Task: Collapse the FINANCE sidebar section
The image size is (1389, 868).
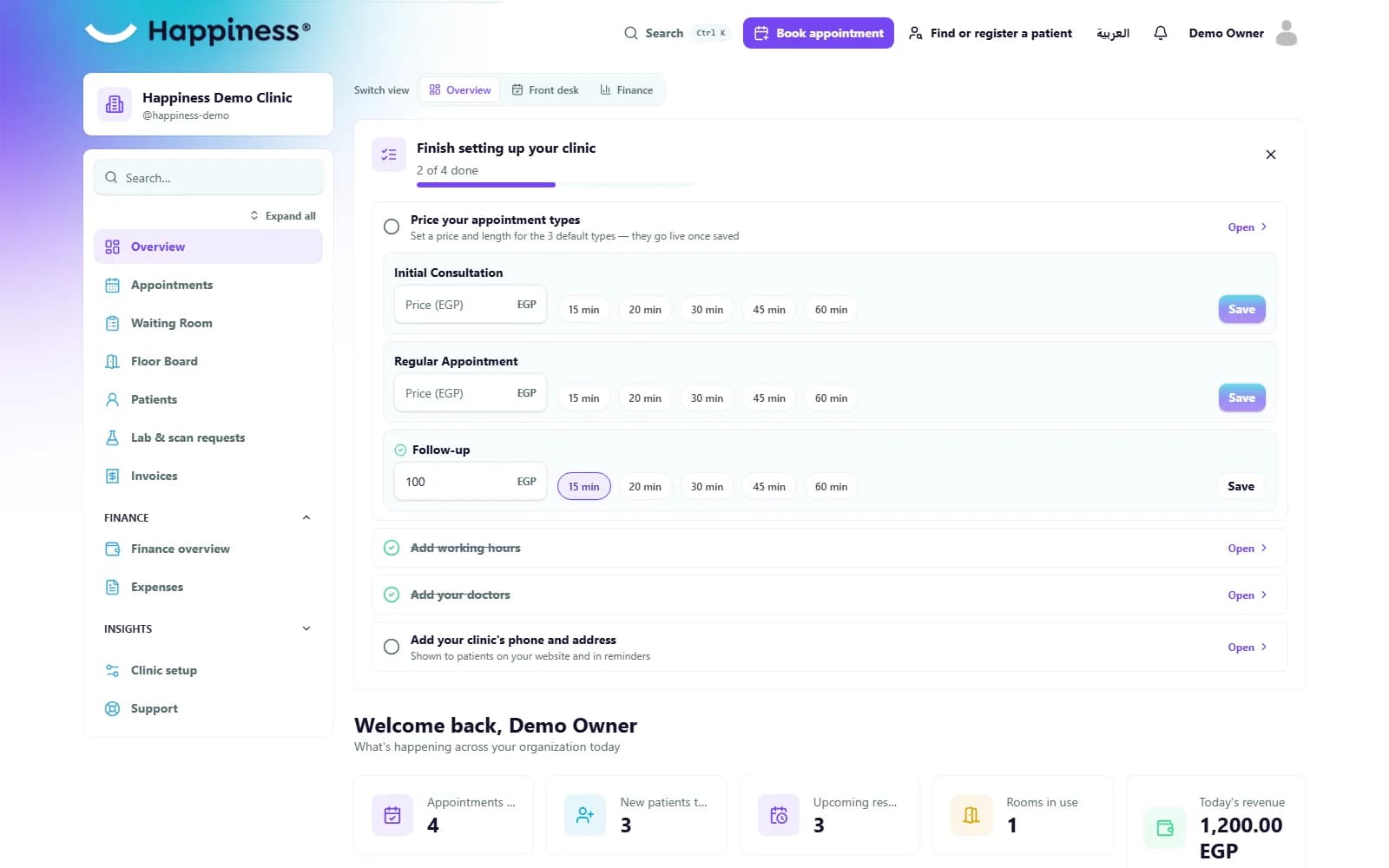Action: [x=306, y=517]
